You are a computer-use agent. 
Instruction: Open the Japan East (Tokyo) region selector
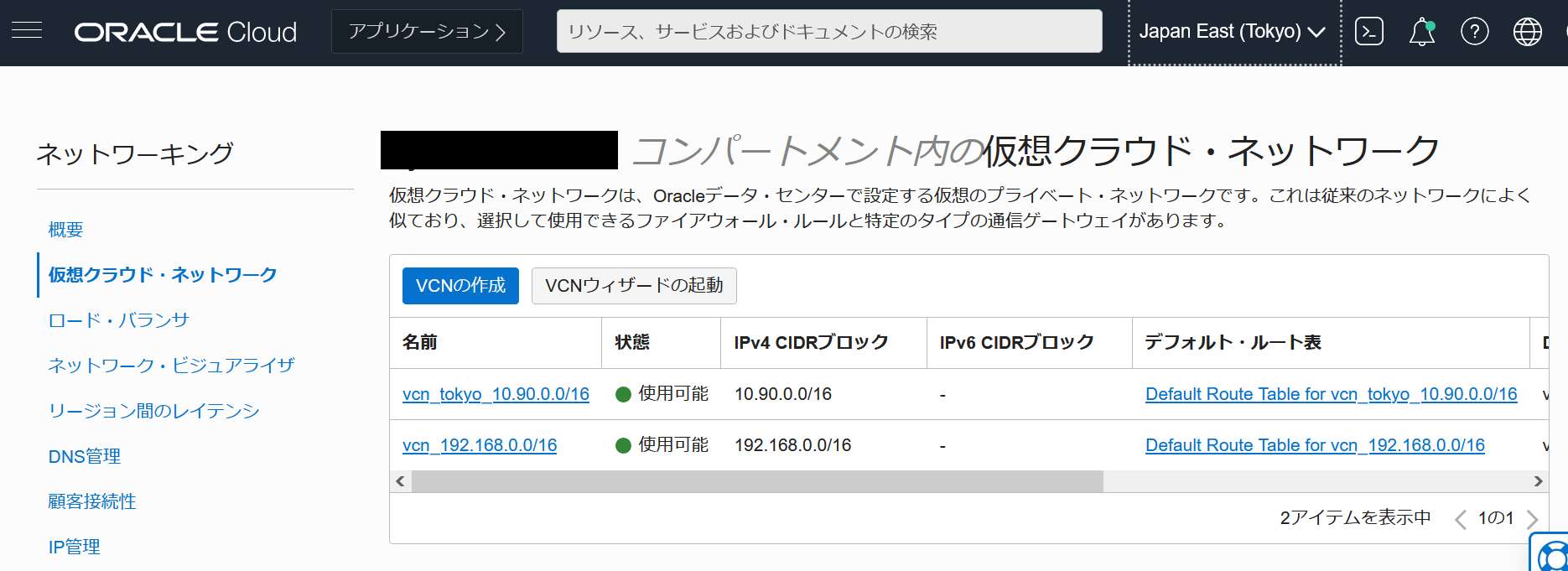(x=1233, y=32)
